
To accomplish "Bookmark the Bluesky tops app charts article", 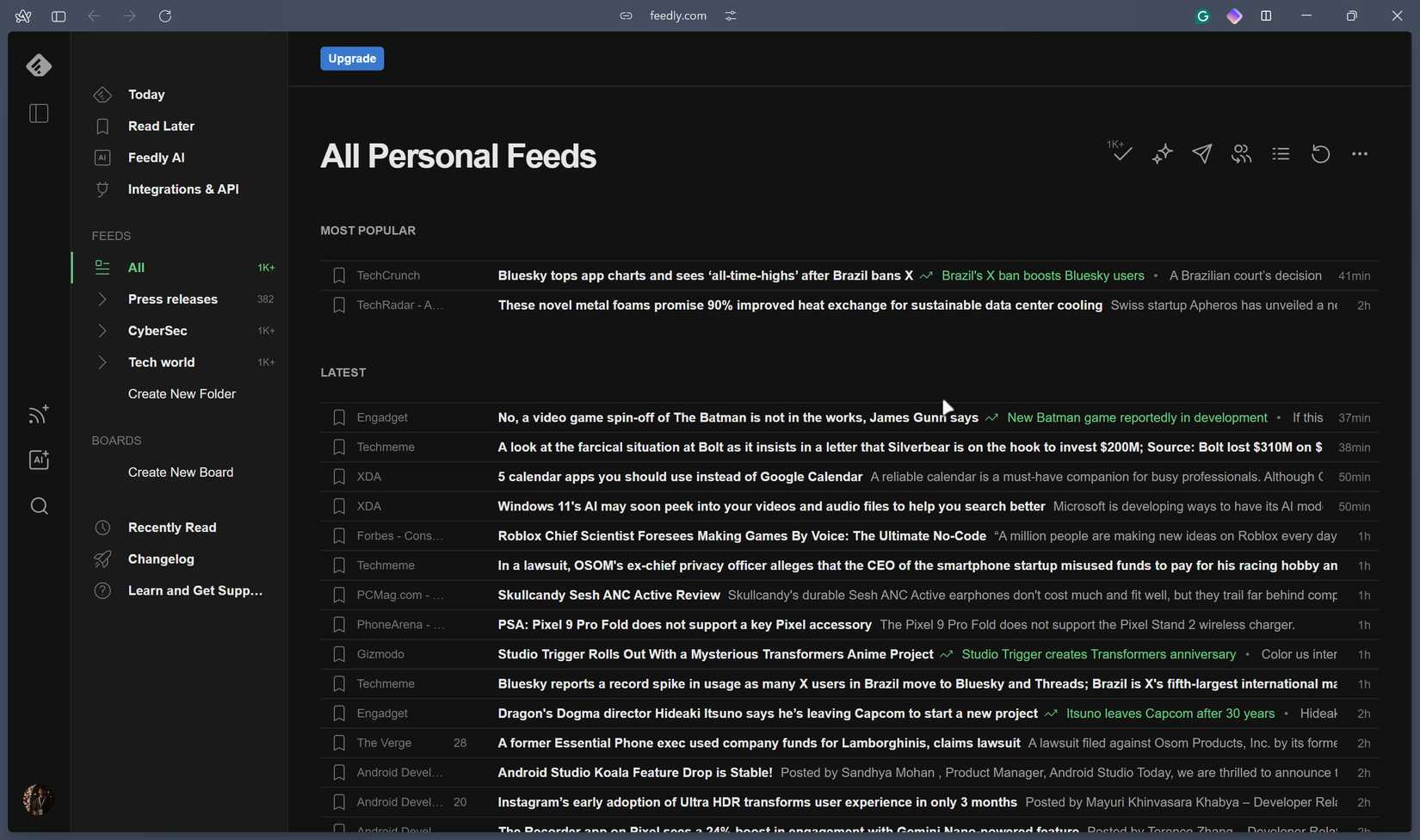I will point(339,275).
